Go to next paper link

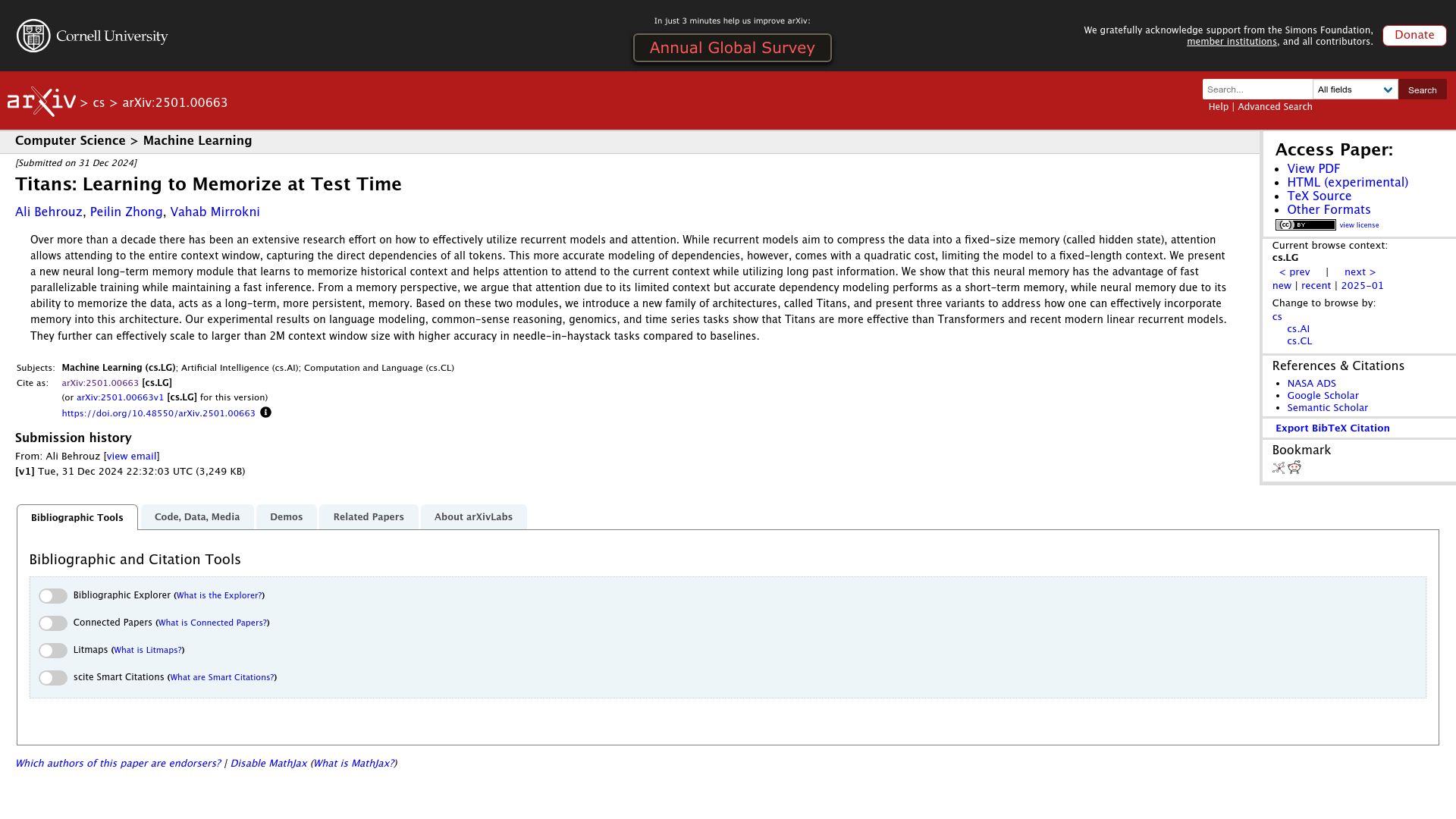tap(1360, 272)
